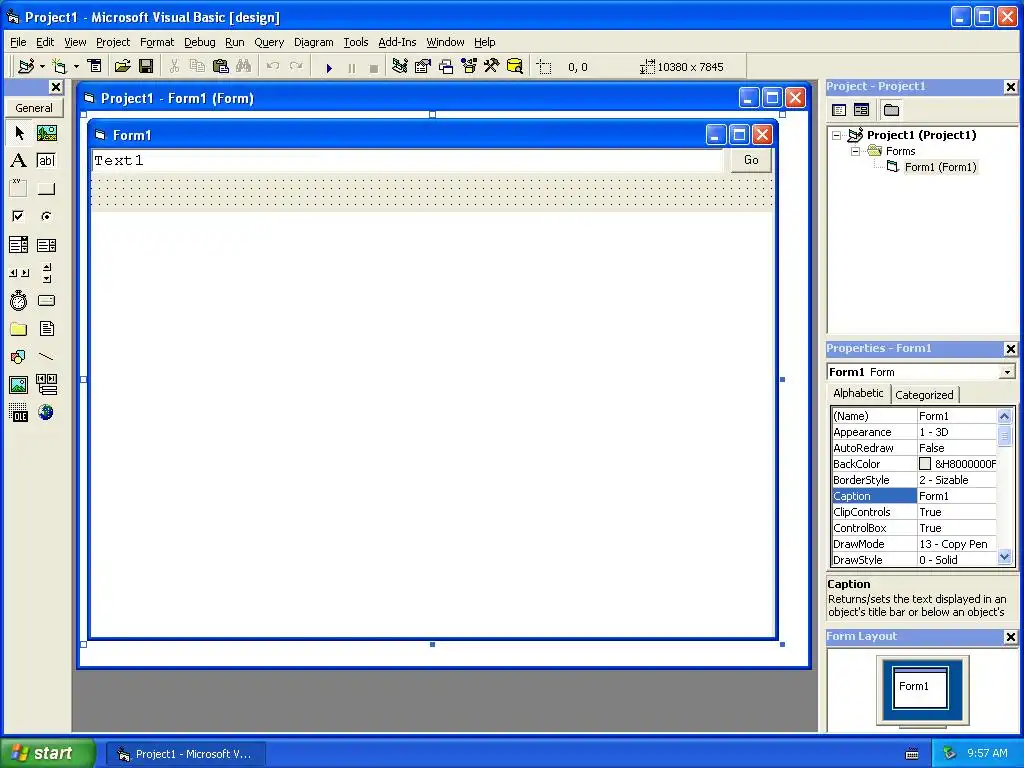Open Form Layout Window from toolbar
The width and height of the screenshot is (1024, 768).
click(446, 66)
